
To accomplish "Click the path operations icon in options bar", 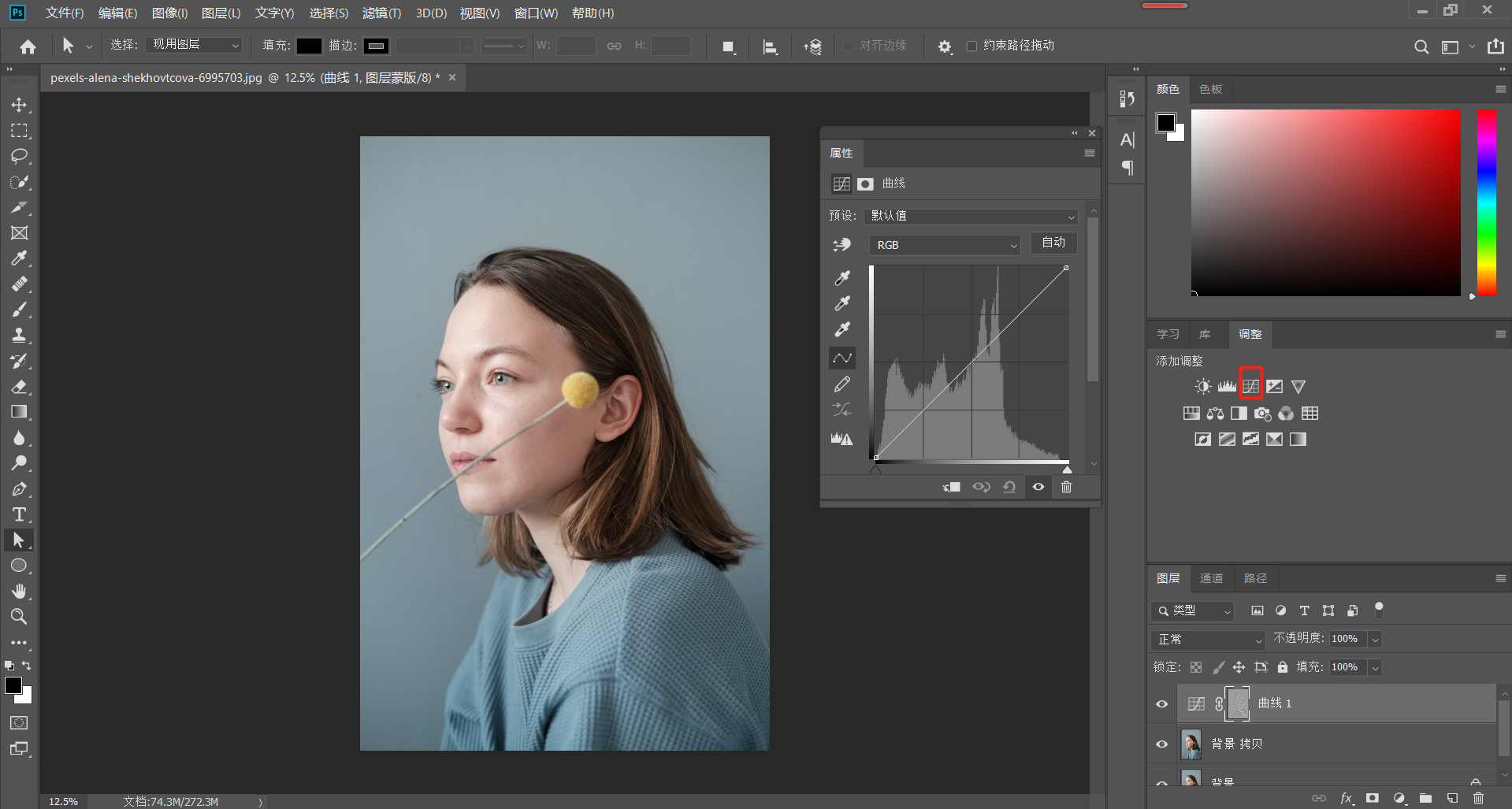I will 729,47.
